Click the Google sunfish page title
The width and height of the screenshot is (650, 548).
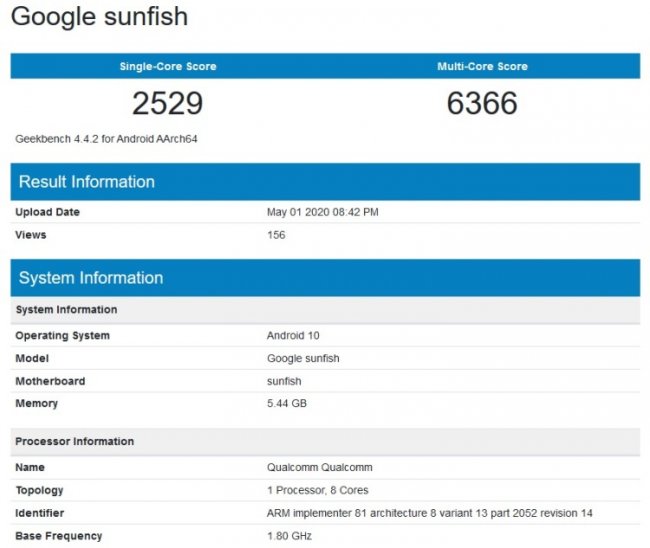[99, 17]
